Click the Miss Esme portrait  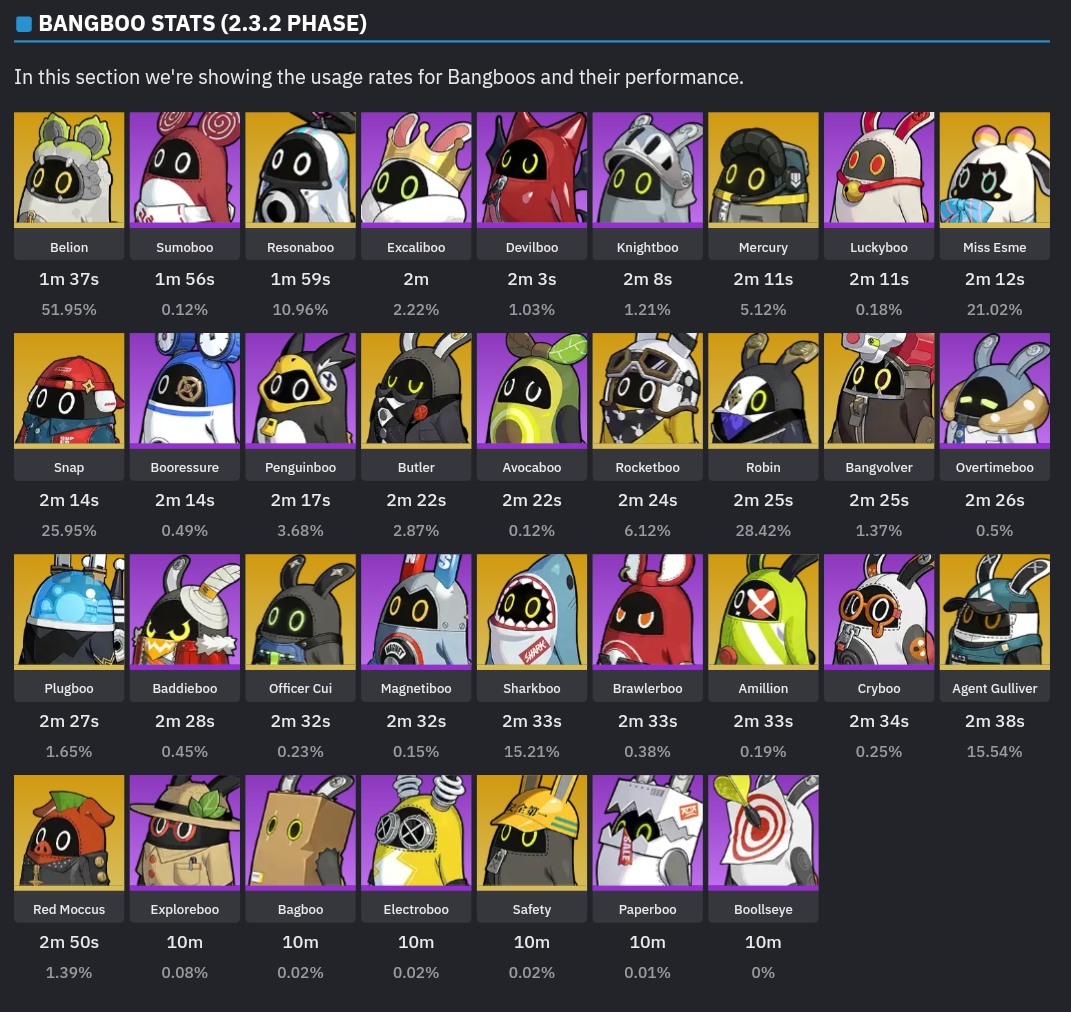(x=994, y=170)
